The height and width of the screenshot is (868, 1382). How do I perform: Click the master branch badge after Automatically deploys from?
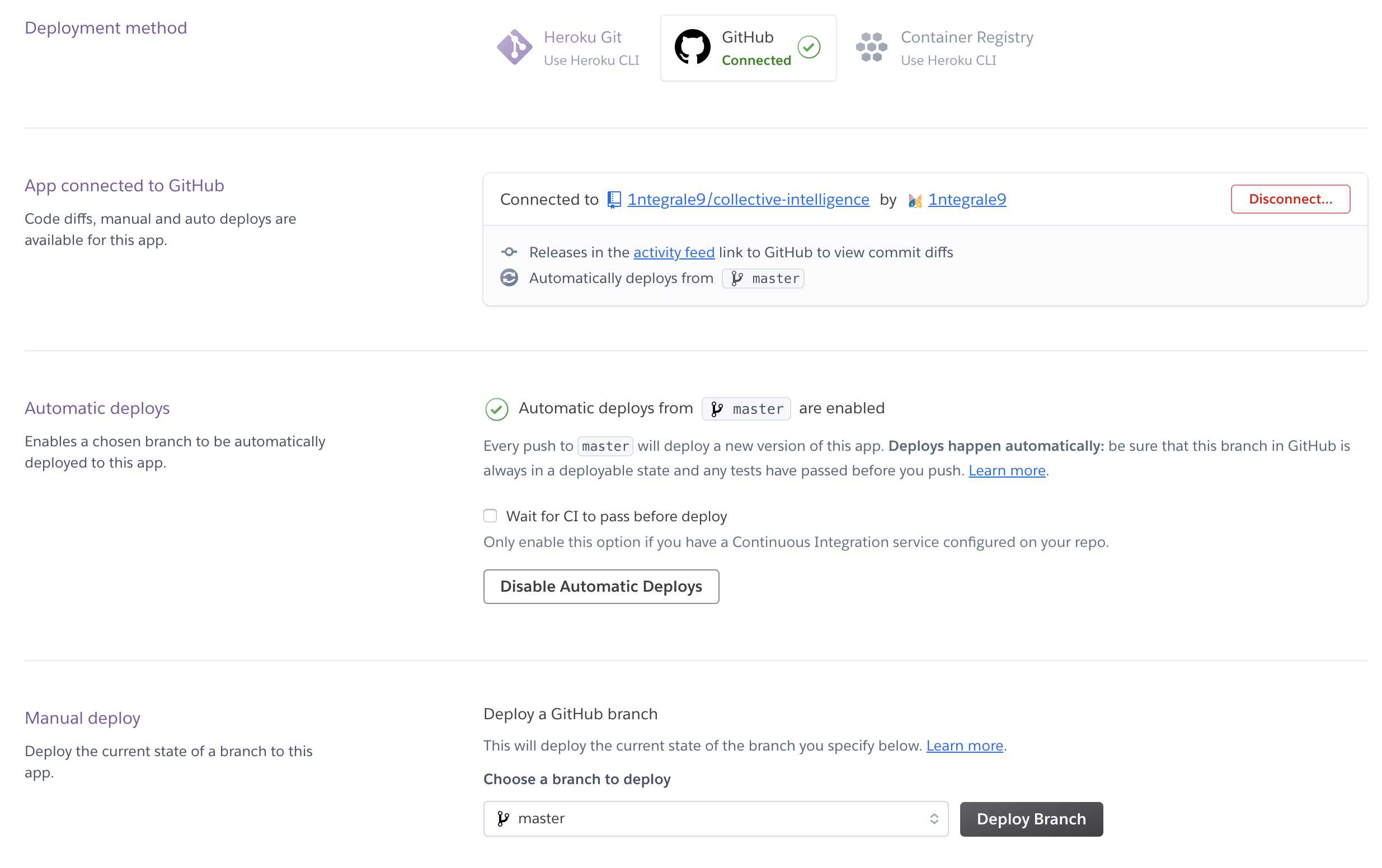click(763, 279)
